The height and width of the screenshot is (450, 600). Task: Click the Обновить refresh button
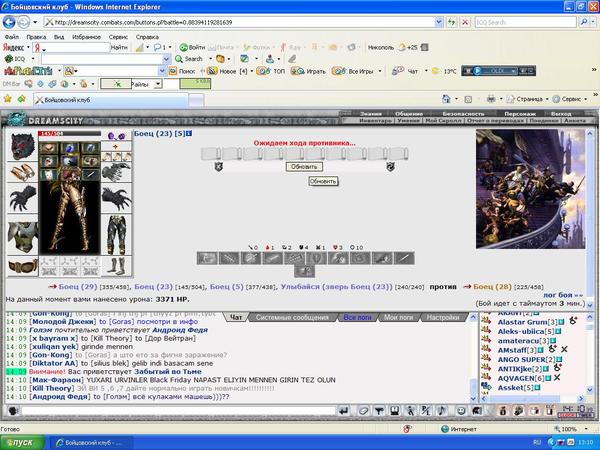click(x=304, y=167)
